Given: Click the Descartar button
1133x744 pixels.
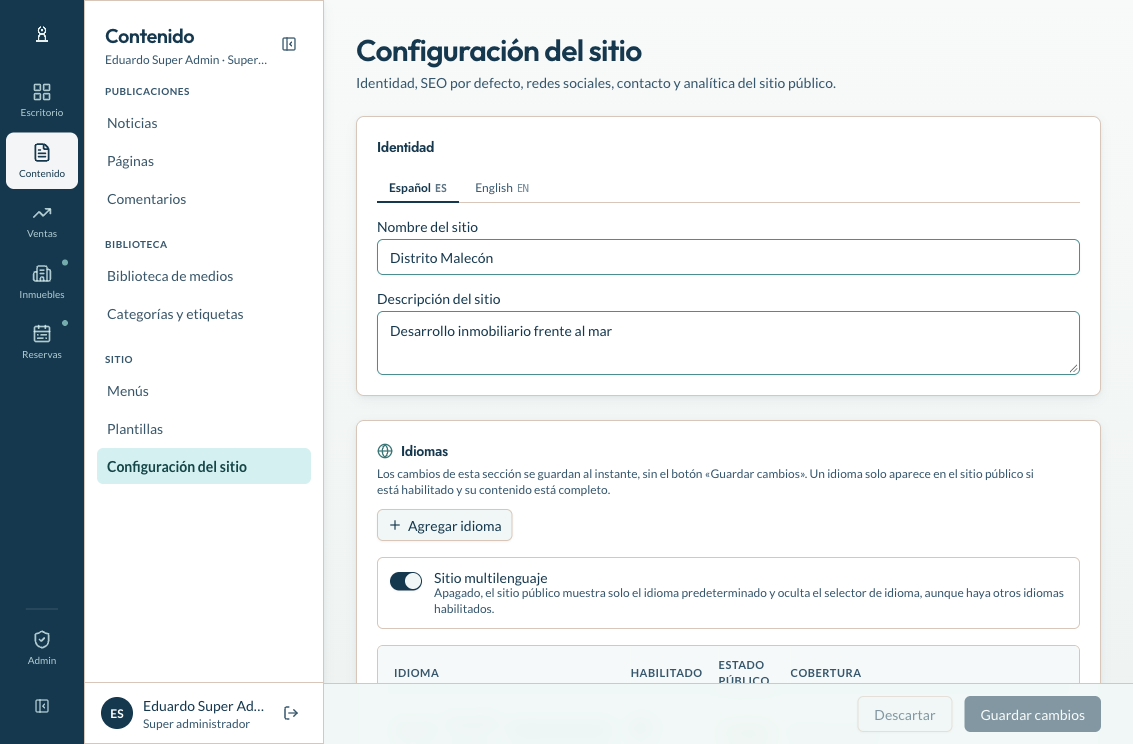Looking at the screenshot, I should [904, 714].
